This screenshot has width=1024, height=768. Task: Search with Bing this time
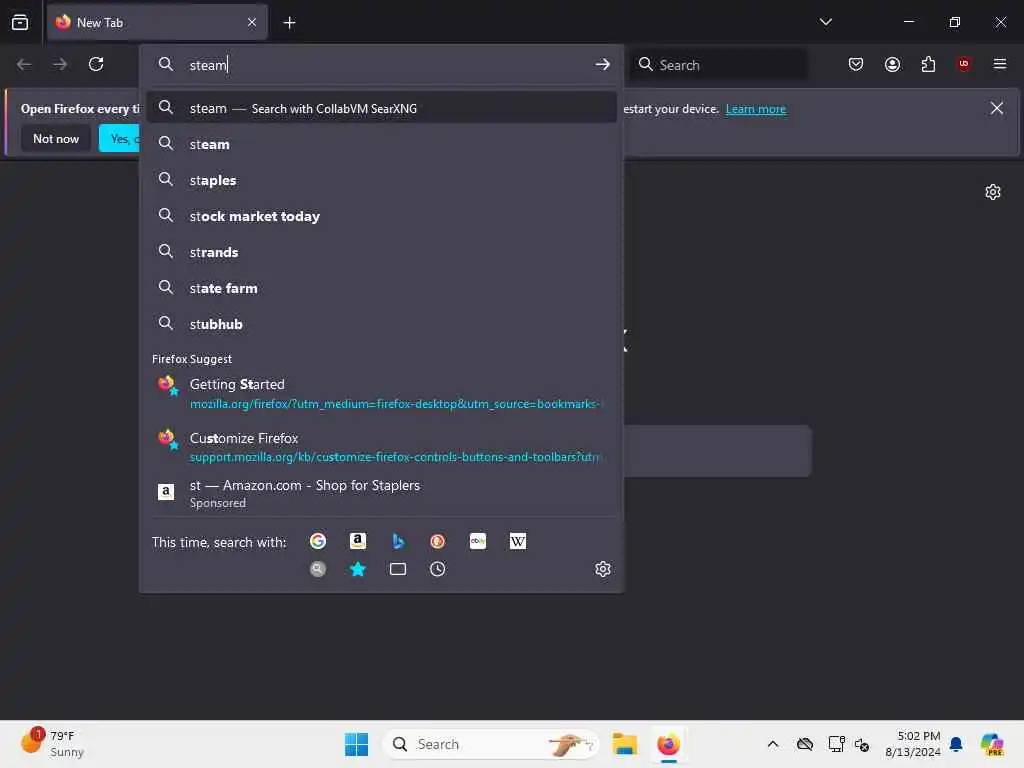pyautogui.click(x=398, y=541)
